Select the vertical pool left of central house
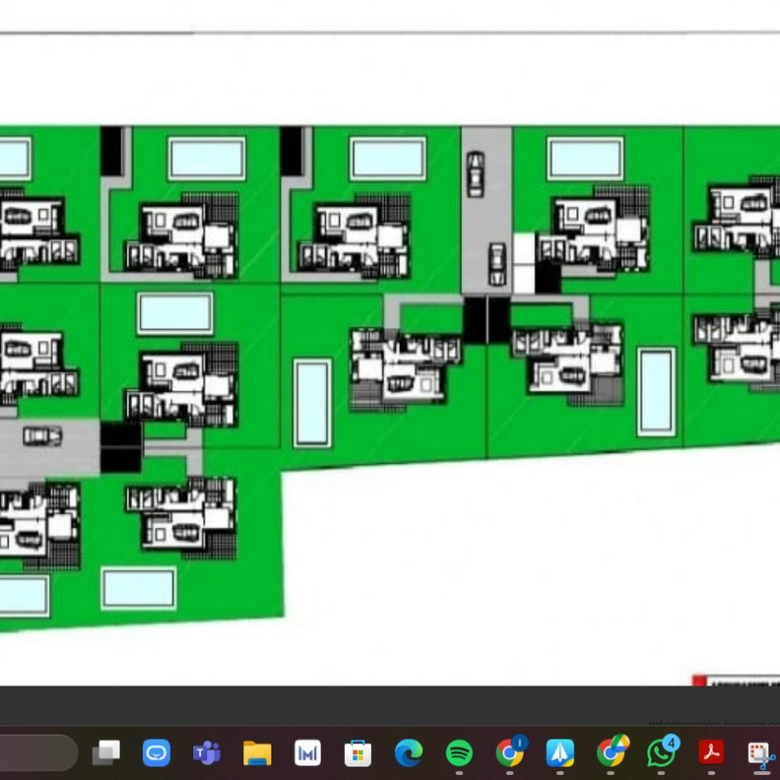780x780 pixels. tap(312, 403)
